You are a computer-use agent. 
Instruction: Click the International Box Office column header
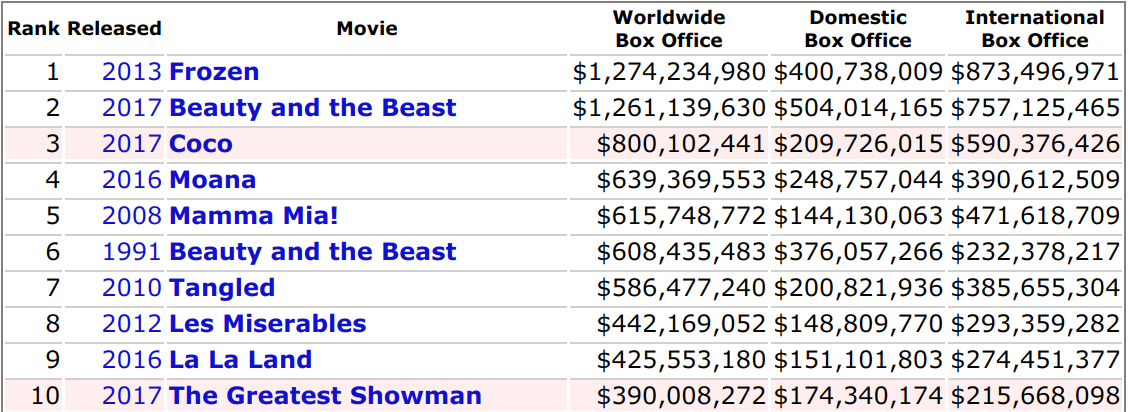coord(1035,29)
